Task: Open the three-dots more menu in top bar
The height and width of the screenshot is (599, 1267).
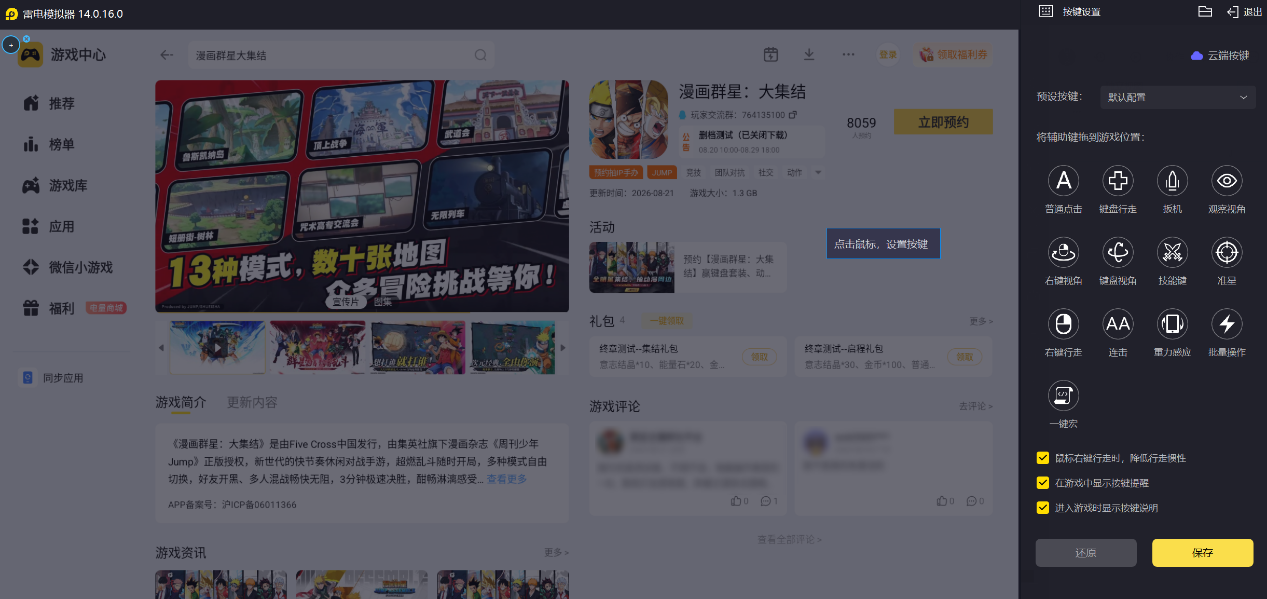Action: tap(848, 55)
